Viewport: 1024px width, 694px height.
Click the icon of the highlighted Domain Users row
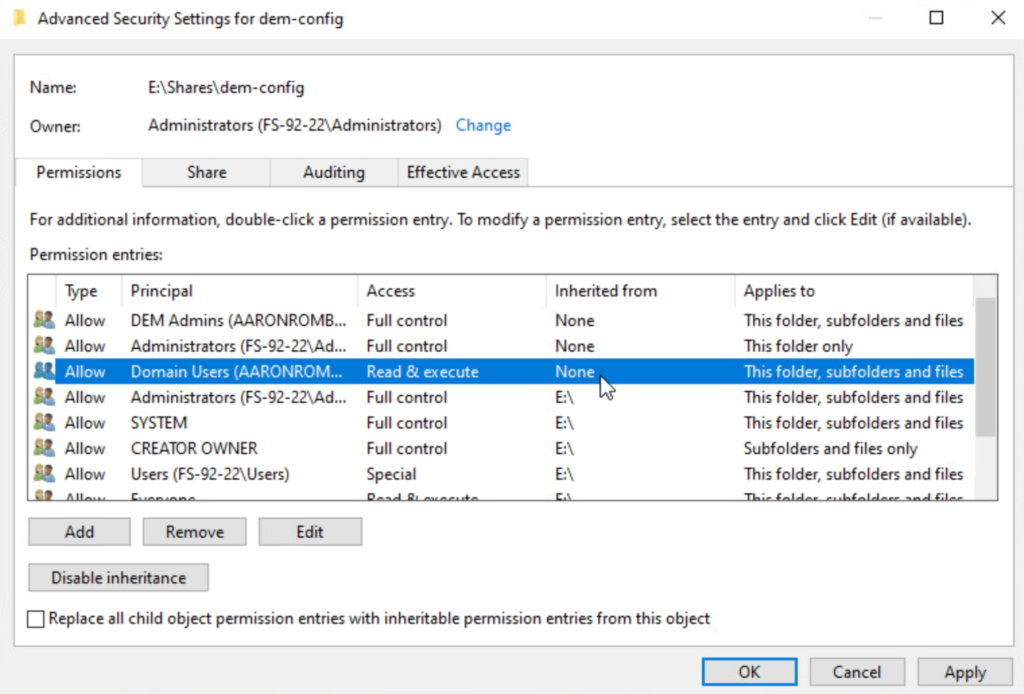(x=43, y=372)
